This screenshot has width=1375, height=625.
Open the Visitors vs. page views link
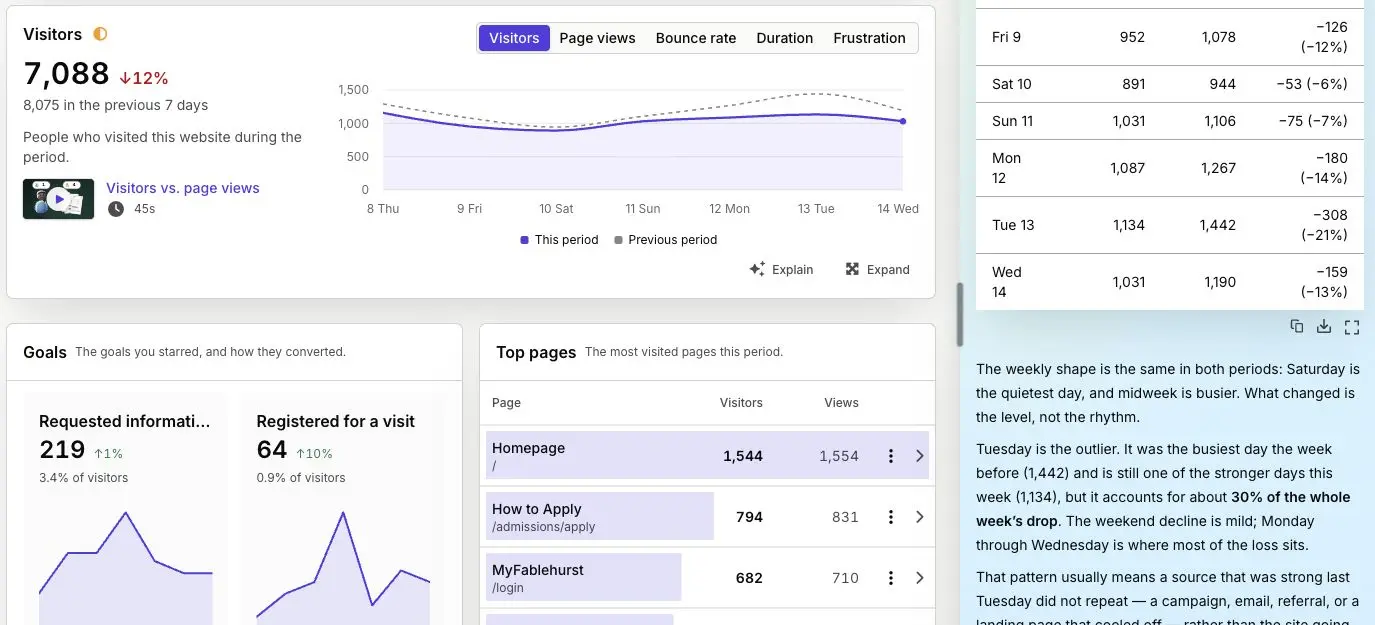(182, 188)
